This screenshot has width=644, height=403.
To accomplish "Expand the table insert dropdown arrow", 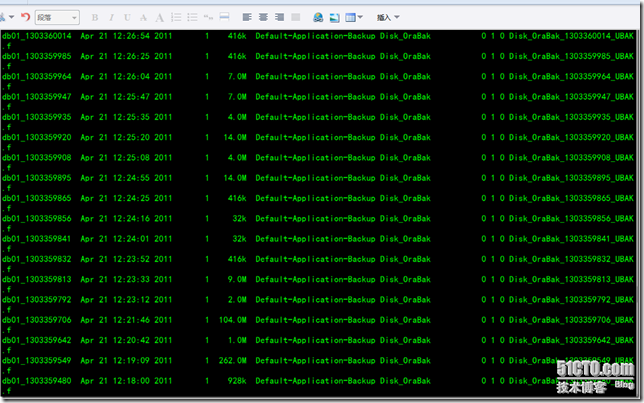I will click(360, 17).
